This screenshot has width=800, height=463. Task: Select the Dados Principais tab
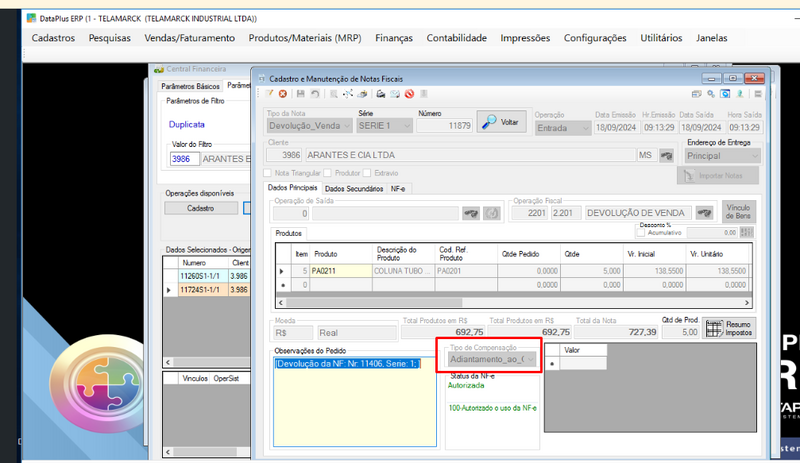click(x=292, y=188)
